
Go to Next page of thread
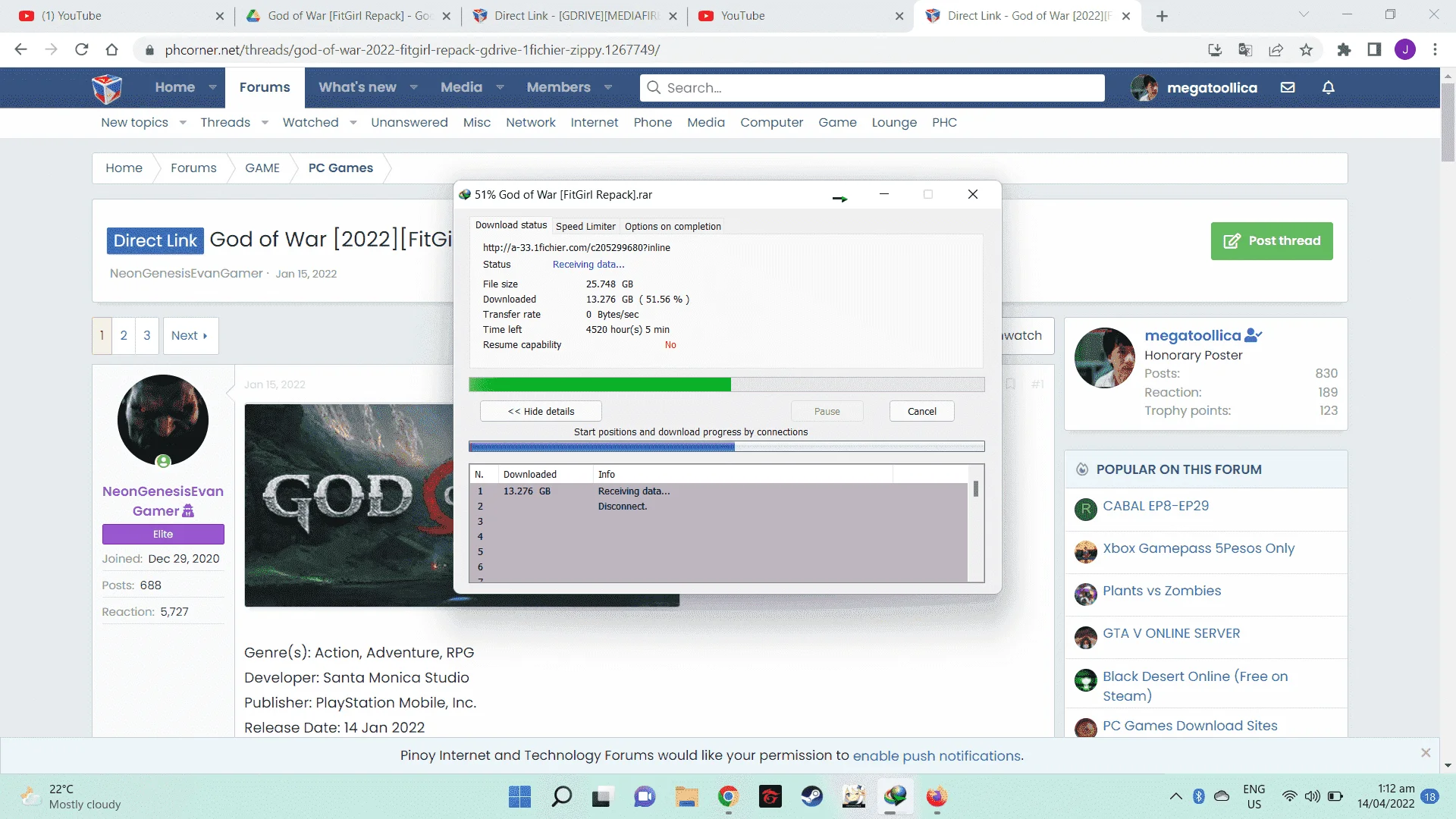190,336
